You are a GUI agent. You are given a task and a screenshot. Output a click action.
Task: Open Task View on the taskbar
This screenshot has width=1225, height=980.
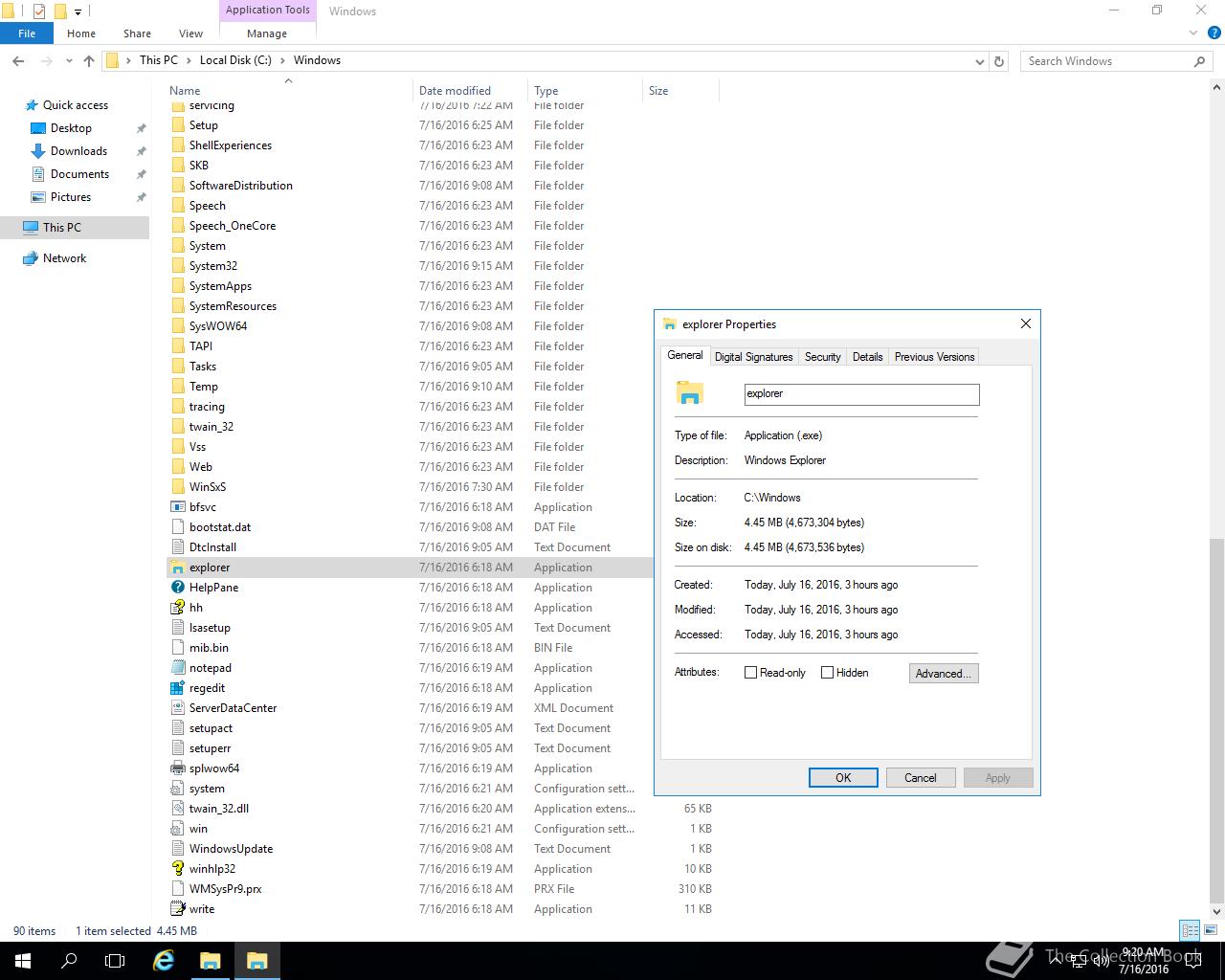115,961
